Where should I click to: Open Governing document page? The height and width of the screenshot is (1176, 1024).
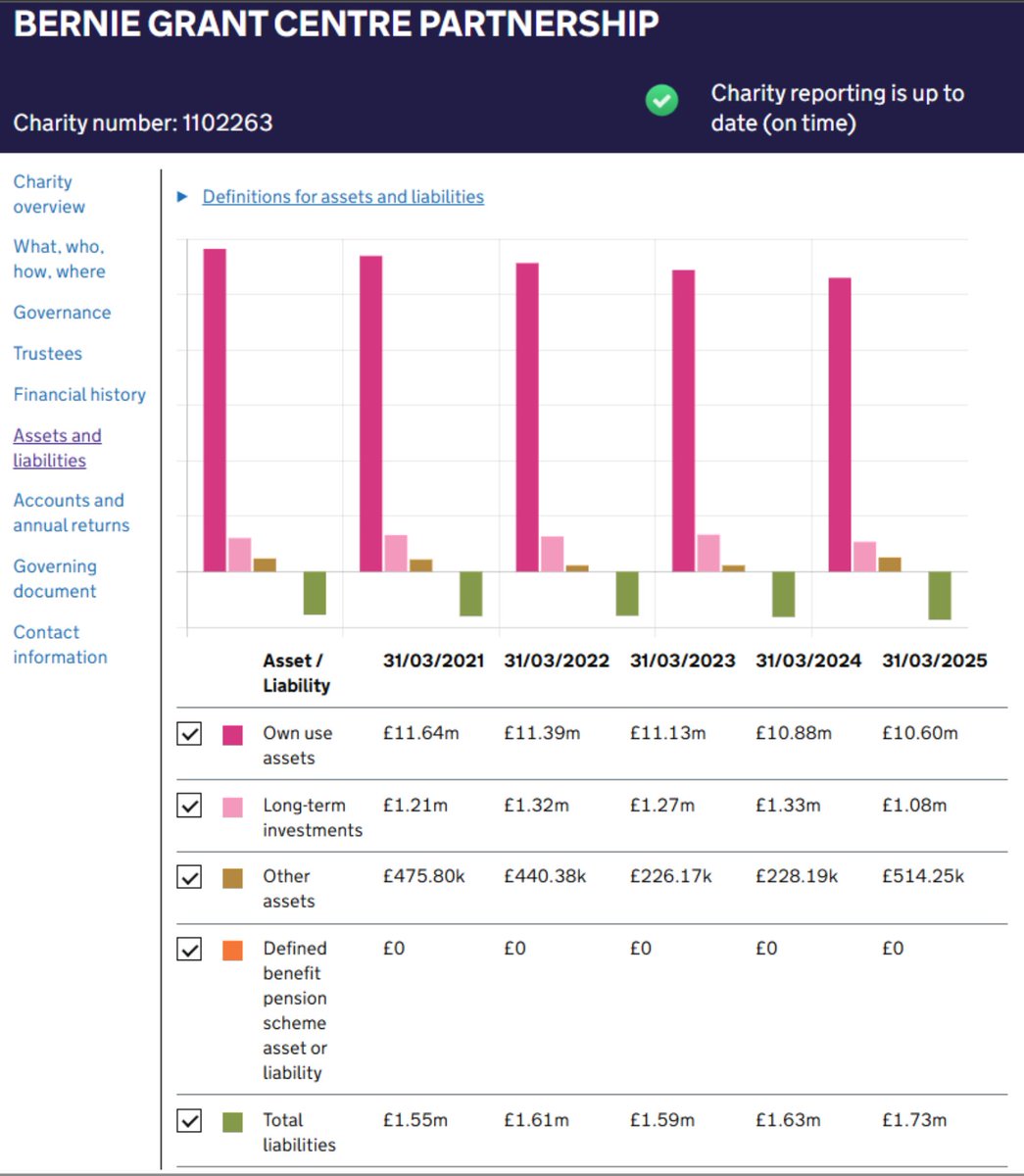pos(55,578)
